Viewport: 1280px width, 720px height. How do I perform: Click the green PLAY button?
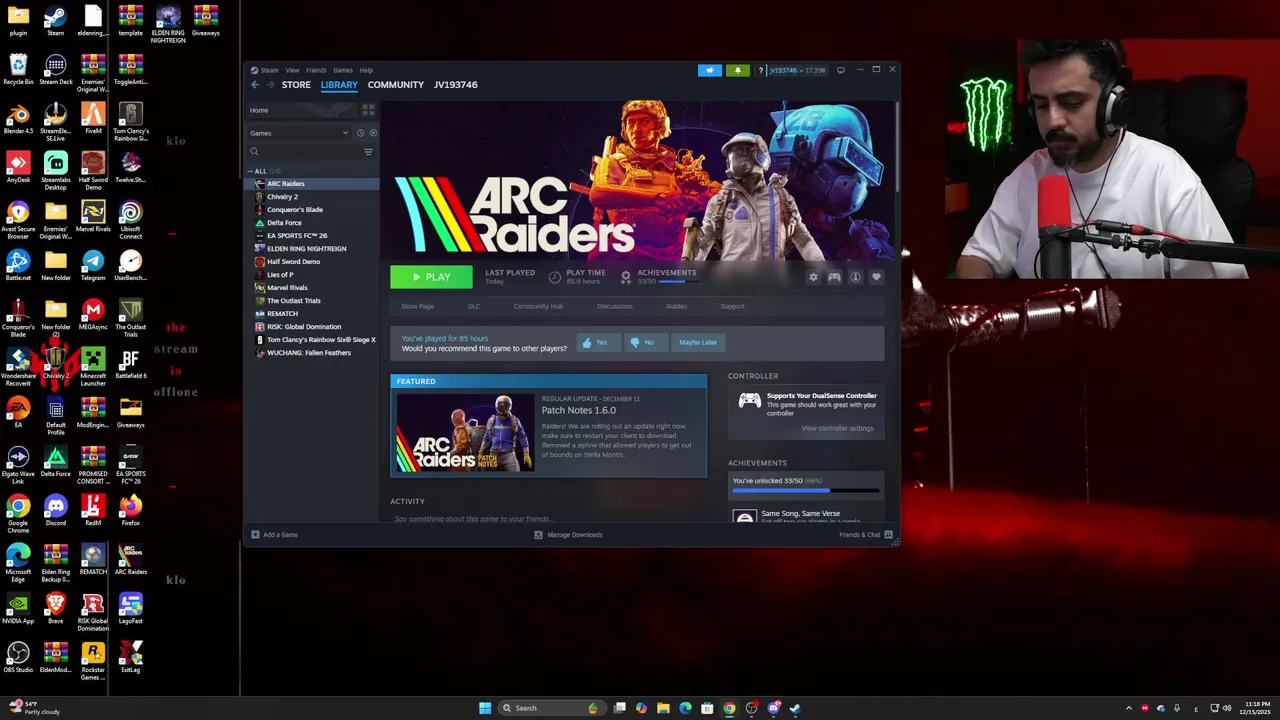(431, 277)
